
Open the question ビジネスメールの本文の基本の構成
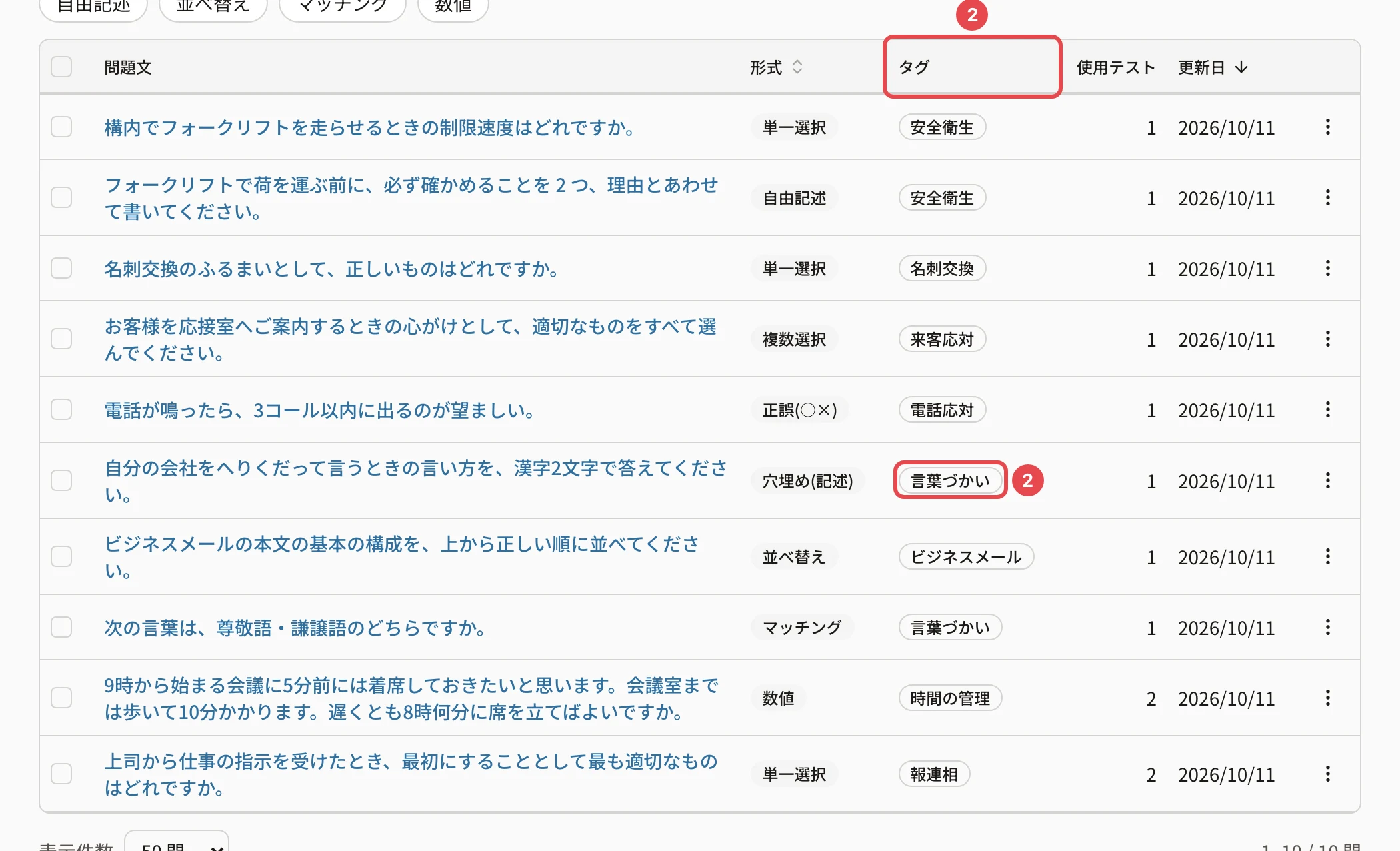point(402,557)
